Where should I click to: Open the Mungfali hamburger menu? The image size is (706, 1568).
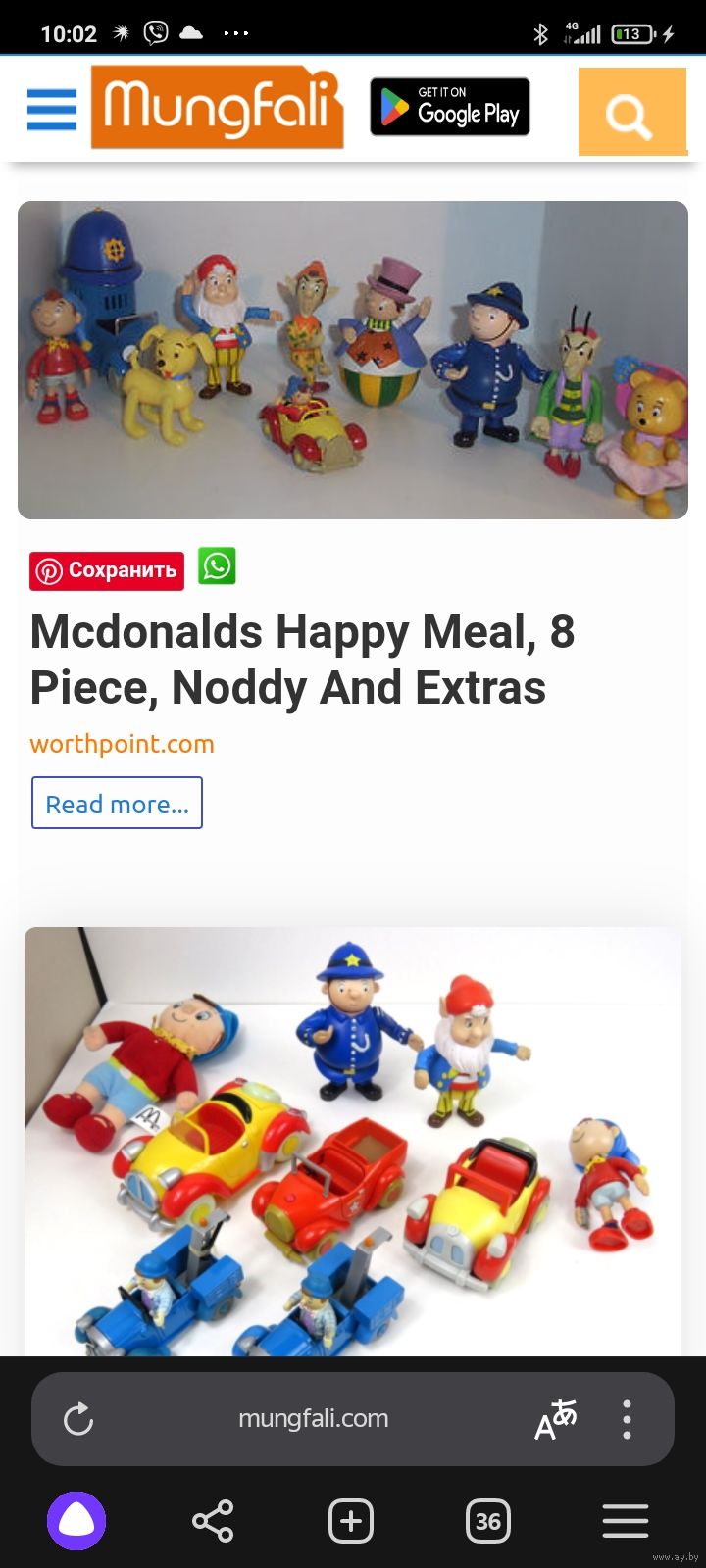[x=51, y=109]
